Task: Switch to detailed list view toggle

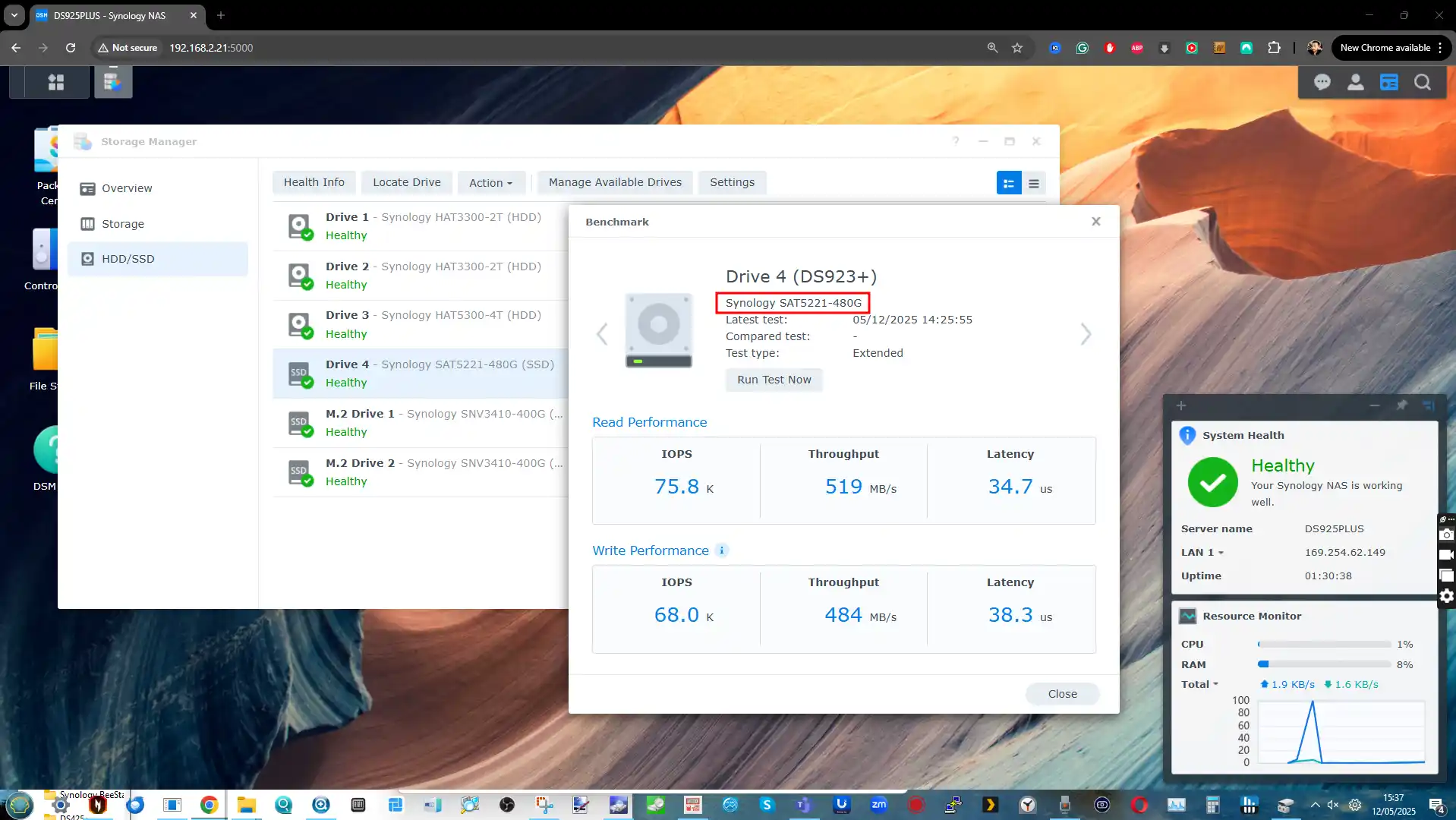Action: [1009, 183]
